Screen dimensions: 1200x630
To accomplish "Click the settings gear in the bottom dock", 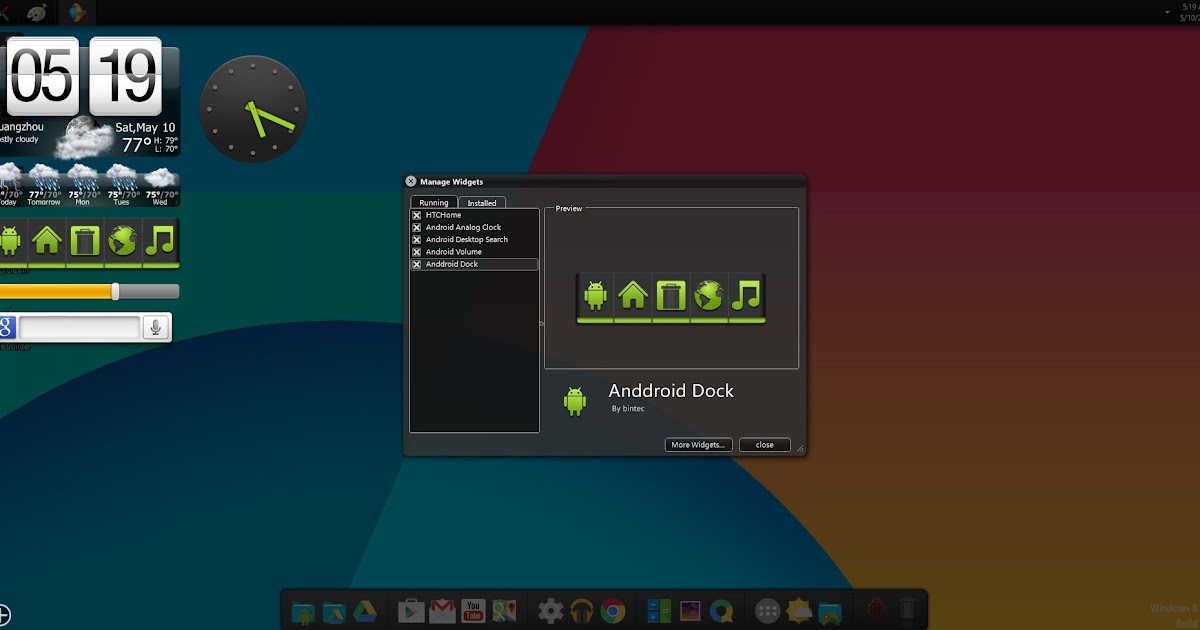I will 551,610.
